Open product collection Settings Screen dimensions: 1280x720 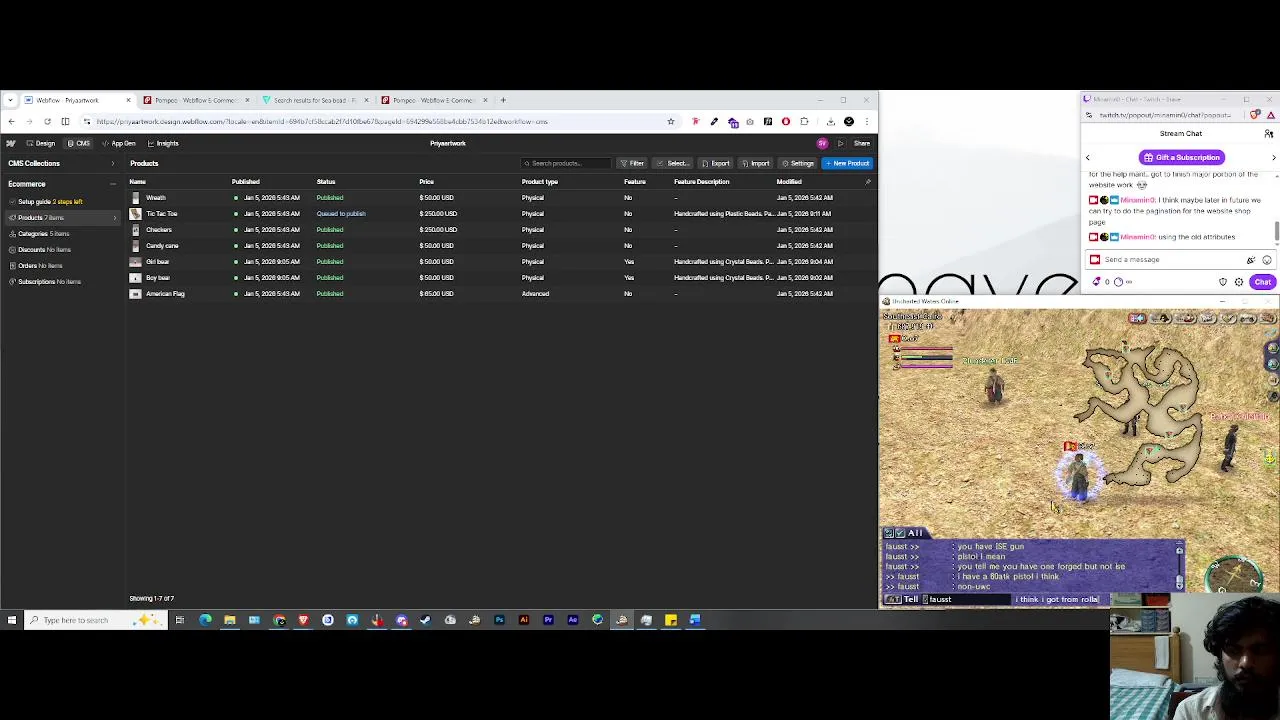[798, 163]
